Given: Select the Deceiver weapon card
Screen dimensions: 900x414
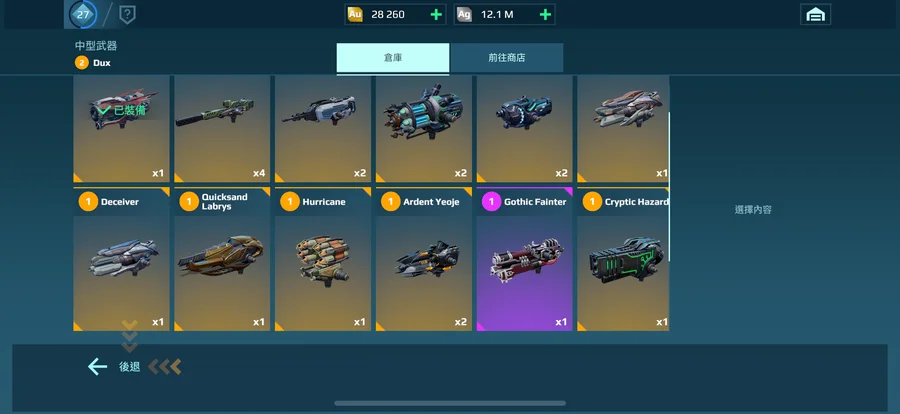Looking at the screenshot, I should click(121, 259).
